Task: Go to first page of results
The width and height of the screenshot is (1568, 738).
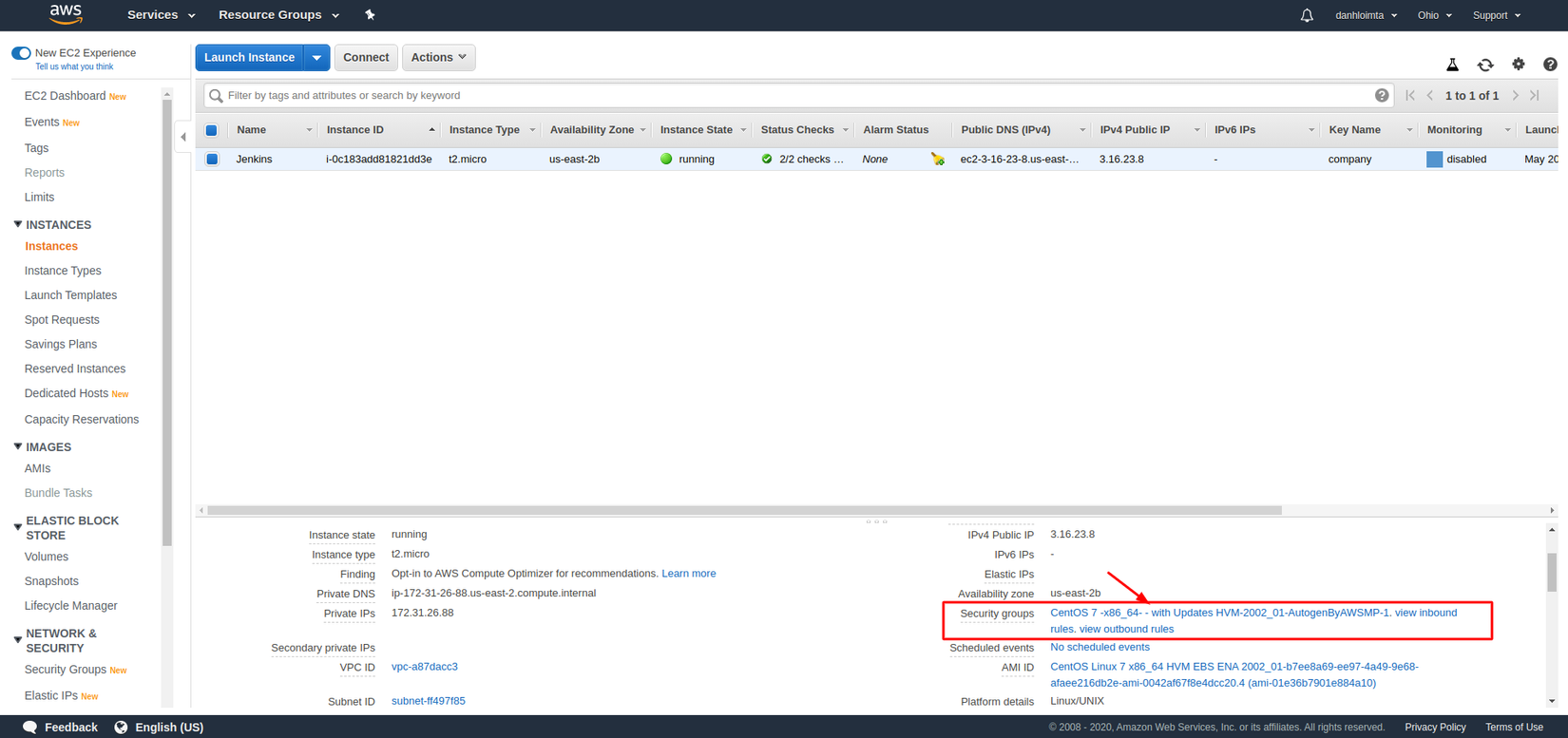Action: point(1410,95)
